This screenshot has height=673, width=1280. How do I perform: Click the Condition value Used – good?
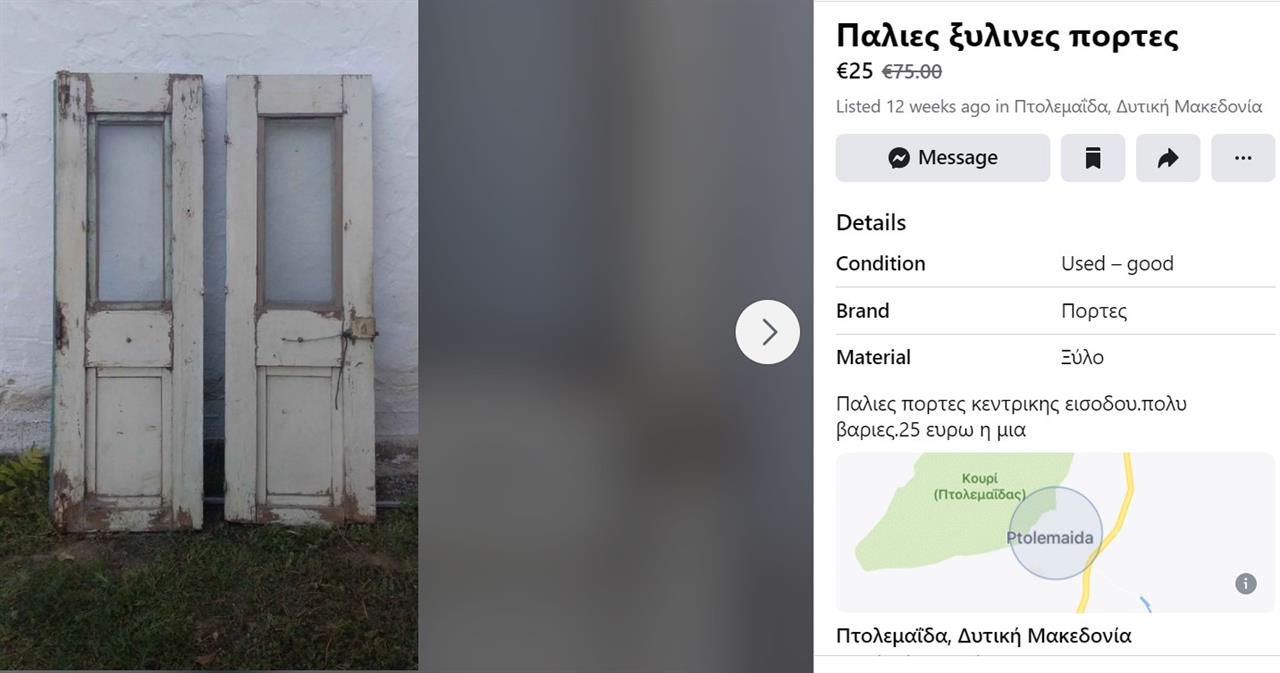(1117, 264)
